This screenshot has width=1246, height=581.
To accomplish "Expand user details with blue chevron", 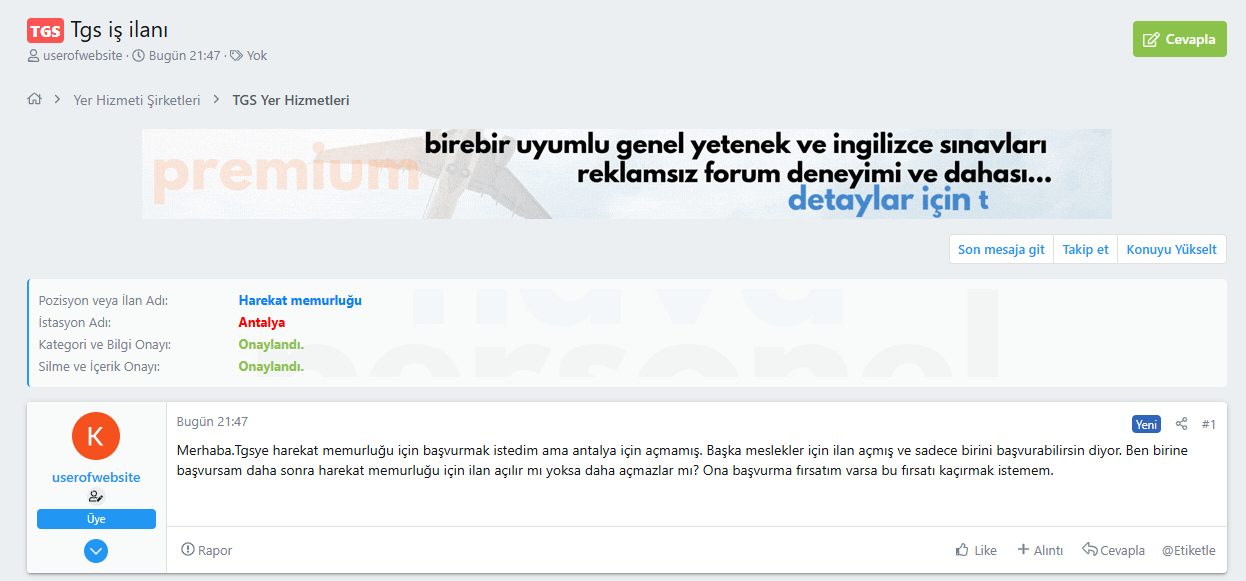I will 96,551.
